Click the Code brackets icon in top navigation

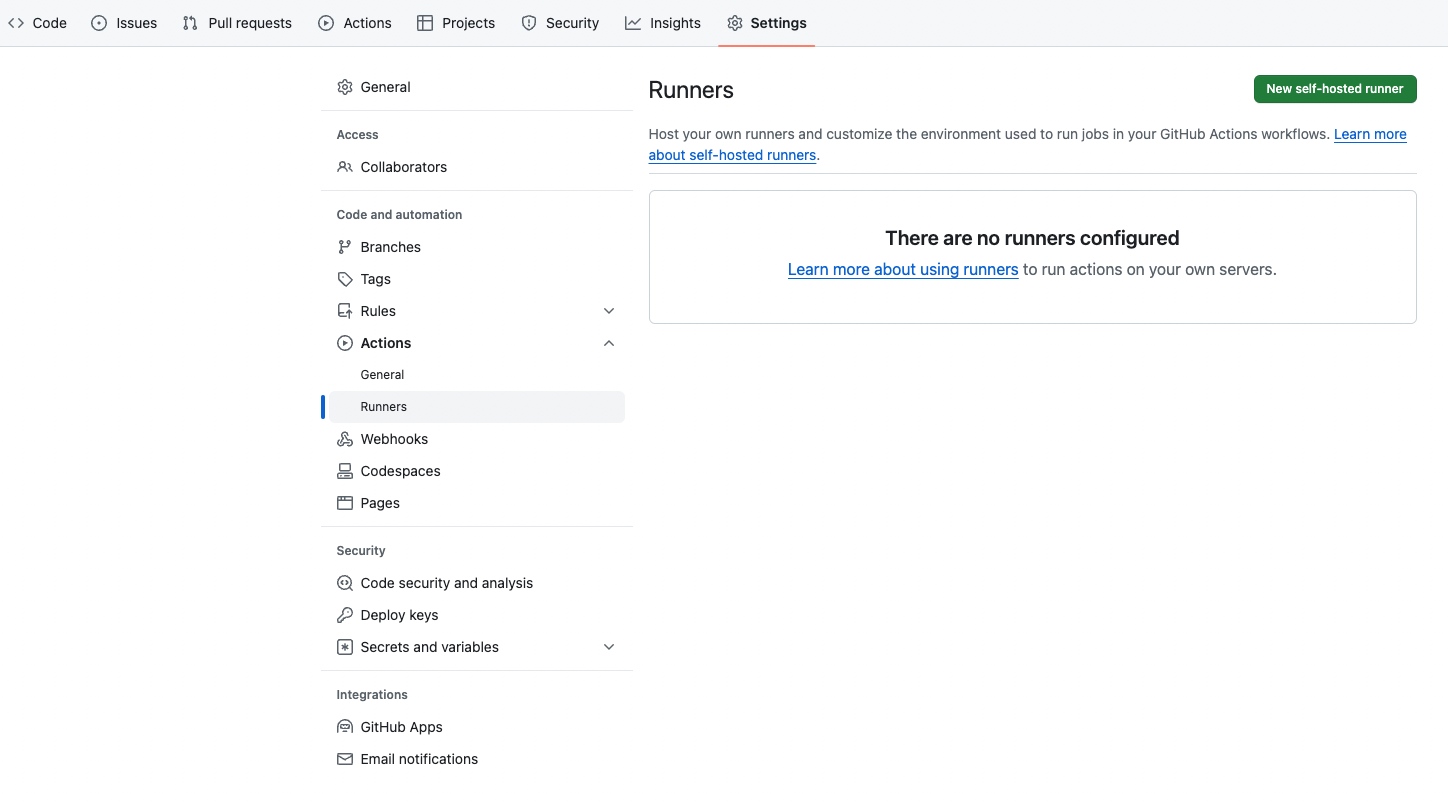click(16, 23)
